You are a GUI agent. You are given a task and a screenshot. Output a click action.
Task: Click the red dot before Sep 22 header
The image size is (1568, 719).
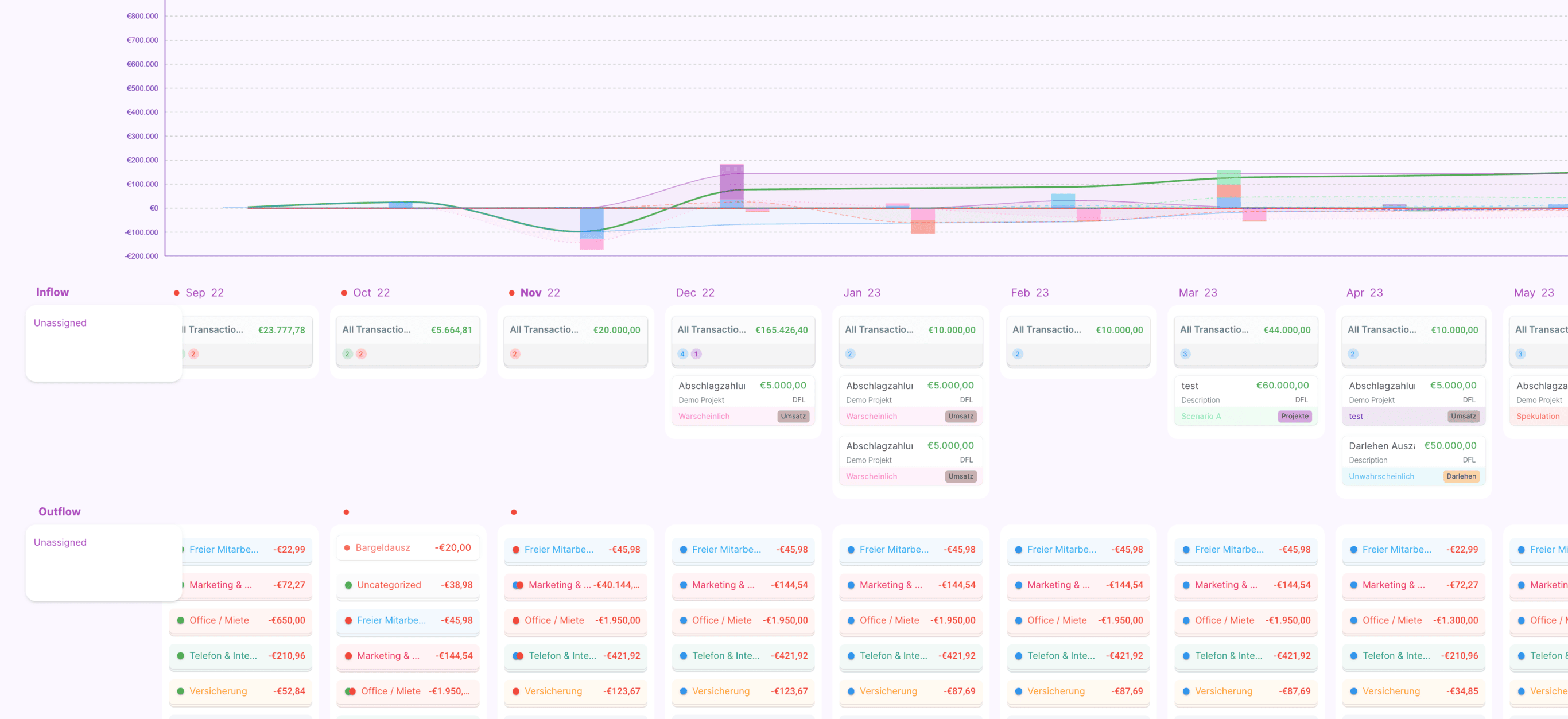[x=177, y=293]
